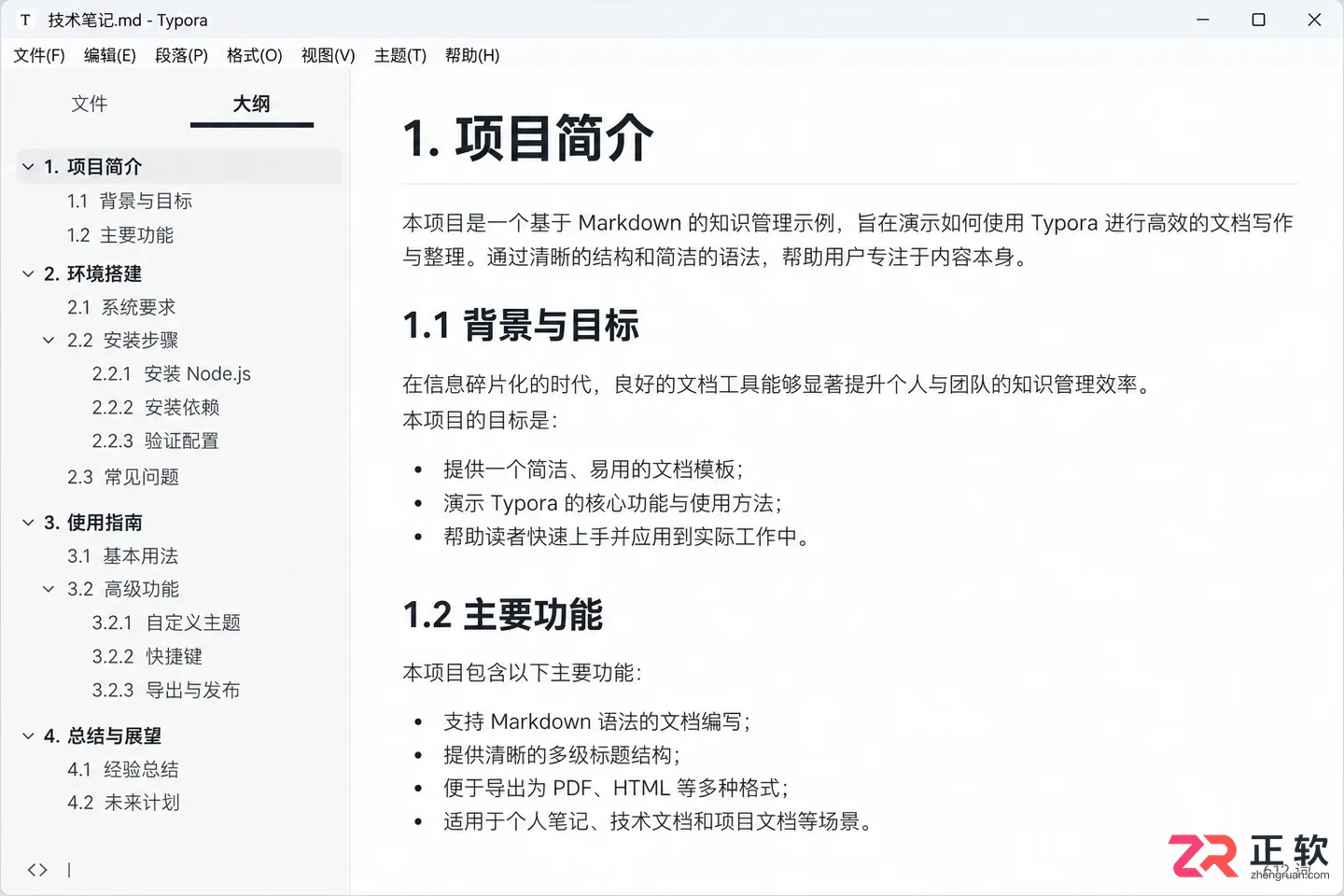Screen dimensions: 1344x896
Task: Open the 格式(O) menu
Action: point(255,56)
